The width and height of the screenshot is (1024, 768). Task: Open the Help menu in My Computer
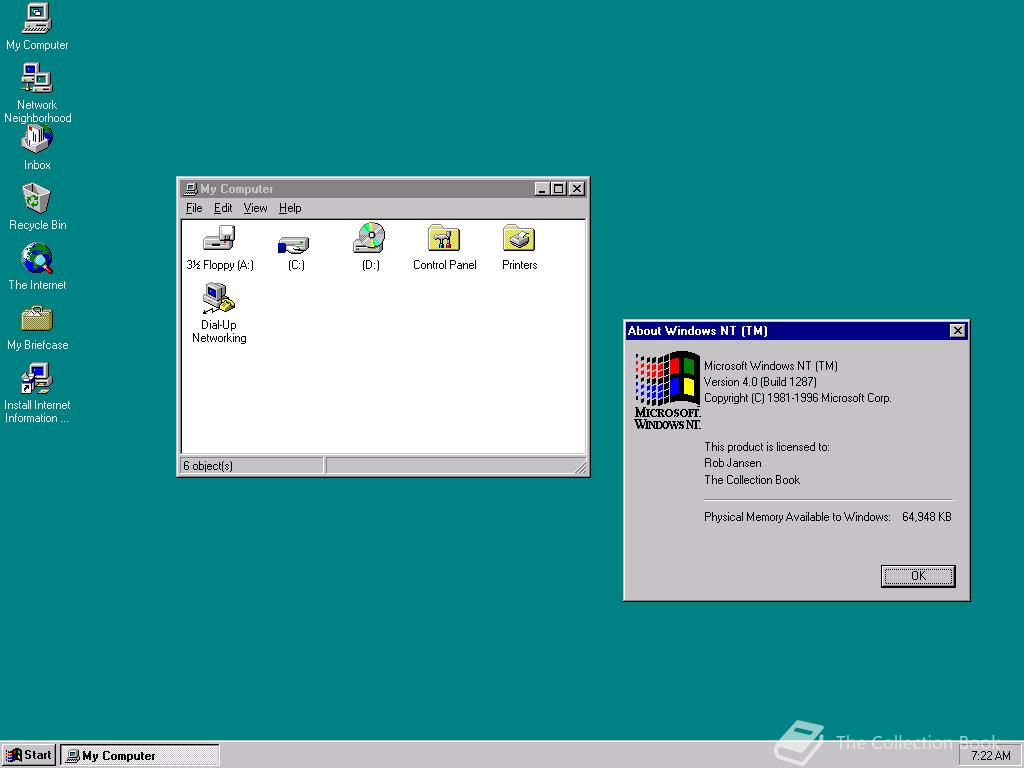pos(290,208)
